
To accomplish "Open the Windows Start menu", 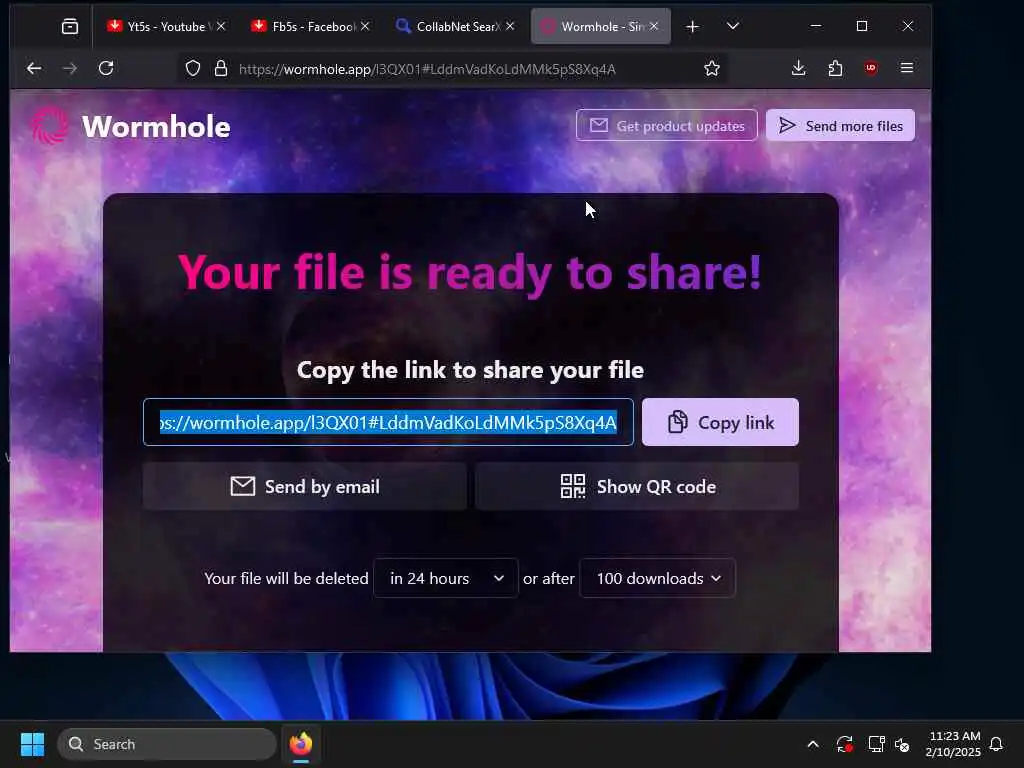I will 32,744.
